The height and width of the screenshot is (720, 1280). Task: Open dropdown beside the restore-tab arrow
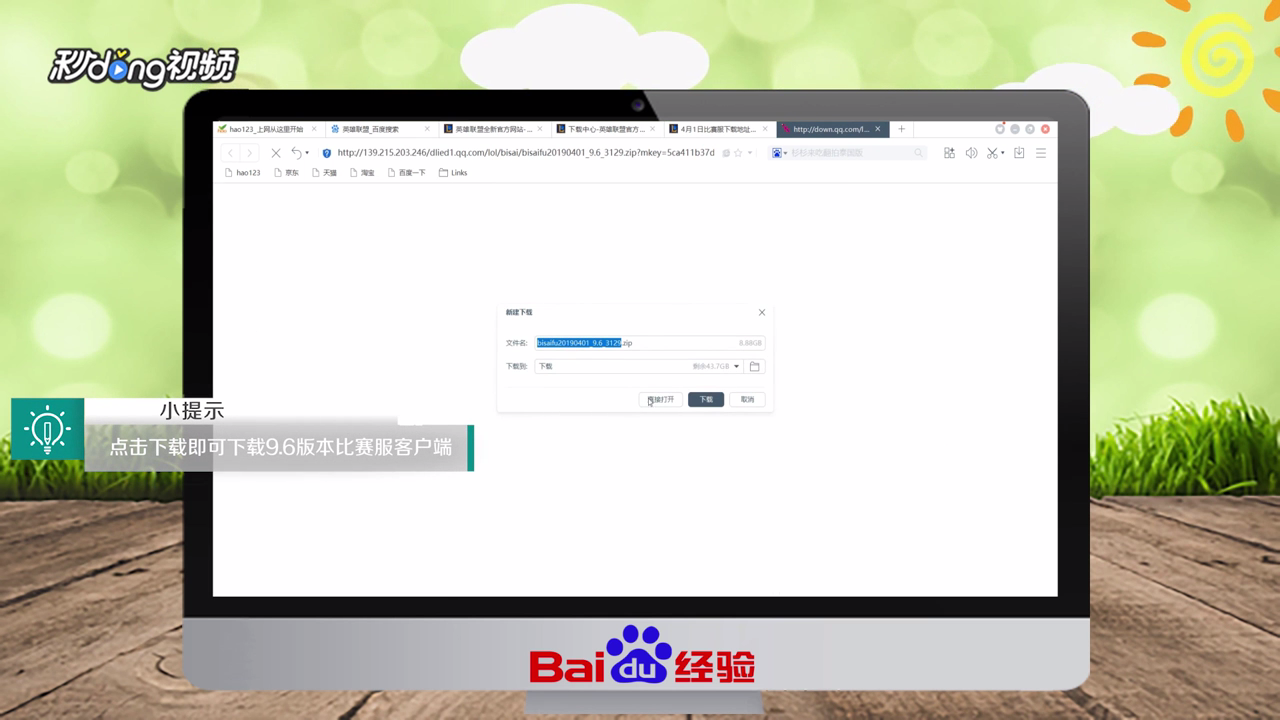(307, 153)
